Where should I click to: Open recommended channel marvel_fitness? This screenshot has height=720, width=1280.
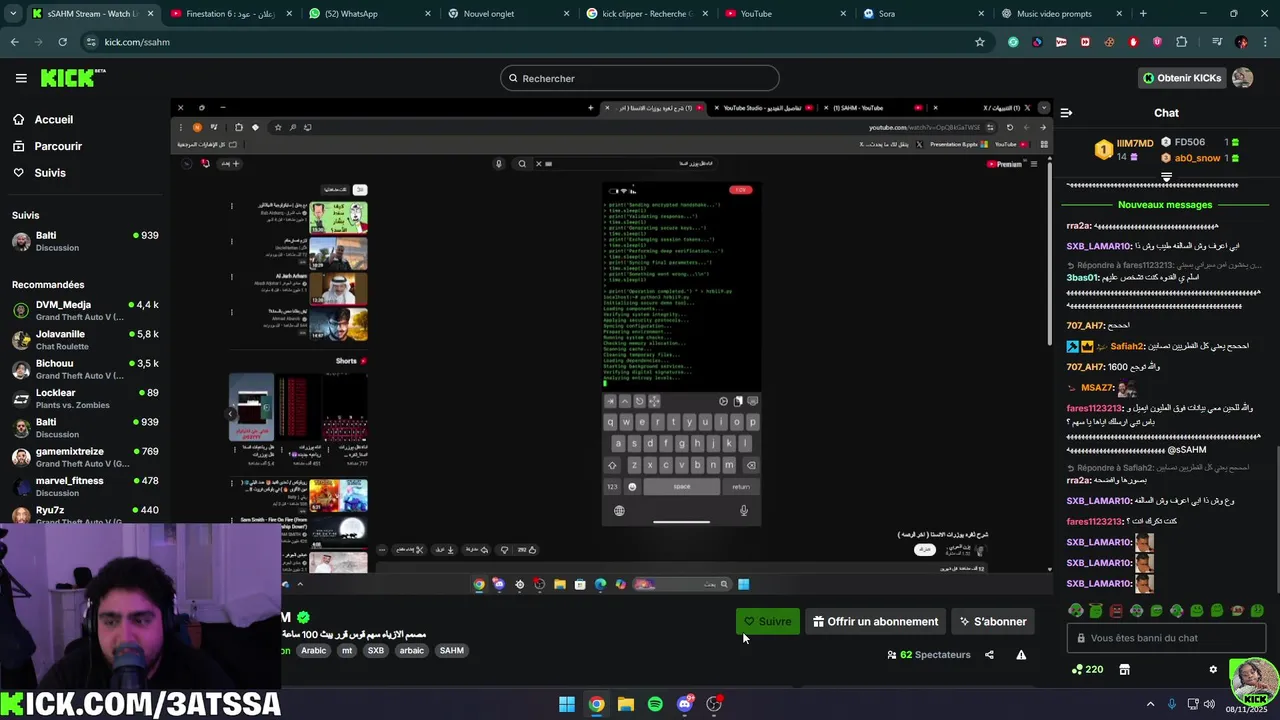point(85,486)
